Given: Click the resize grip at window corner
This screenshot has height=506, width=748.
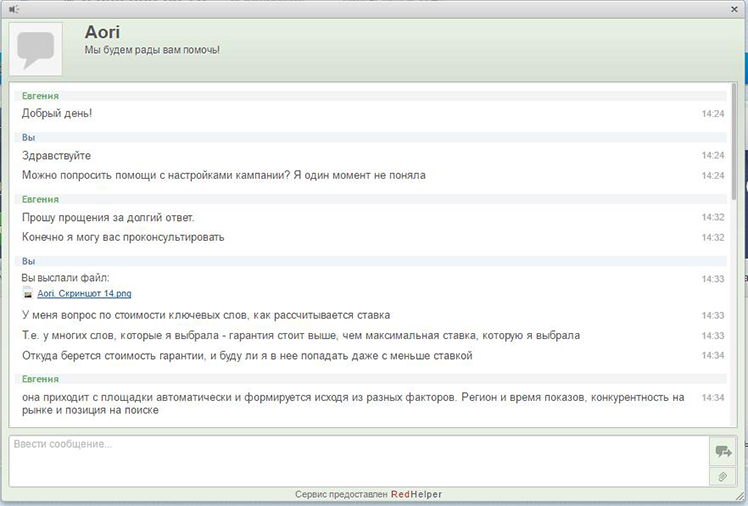Looking at the screenshot, I should (741, 496).
